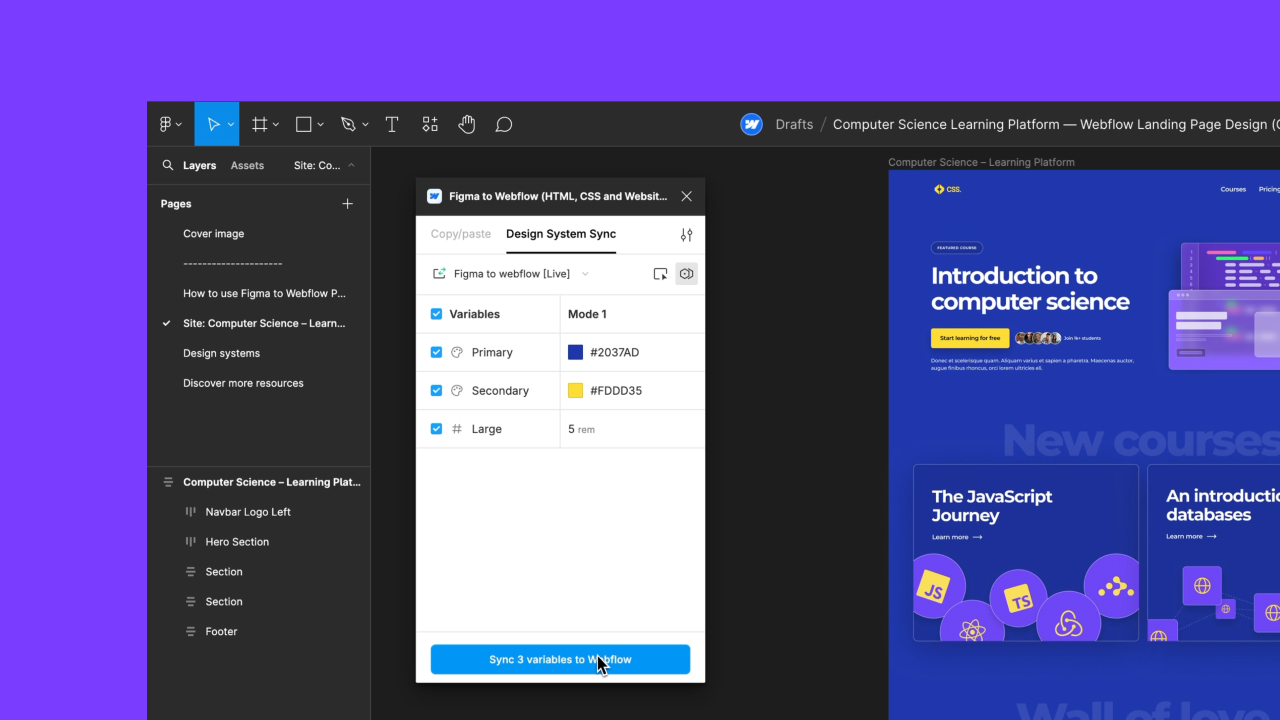Uncheck the Primary variable checkbox
The height and width of the screenshot is (720, 1280).
pos(436,352)
